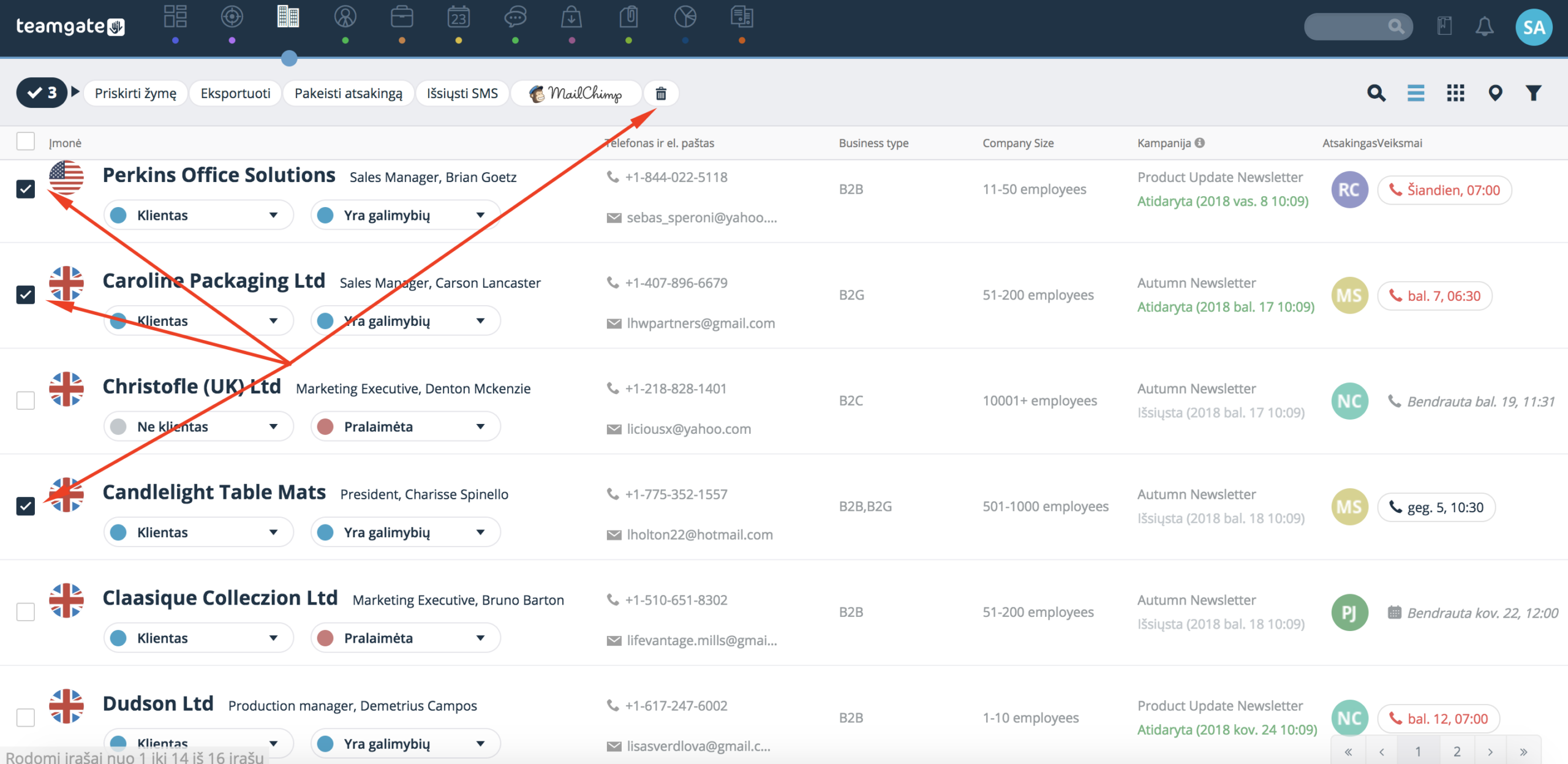
Task: Open the products bag icon
Action: pos(571,17)
